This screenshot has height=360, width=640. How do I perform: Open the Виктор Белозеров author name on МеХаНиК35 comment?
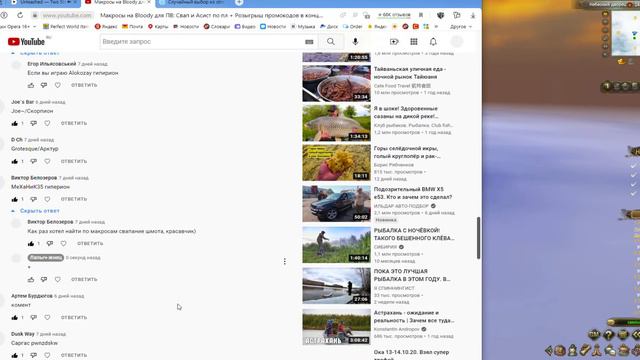point(34,178)
